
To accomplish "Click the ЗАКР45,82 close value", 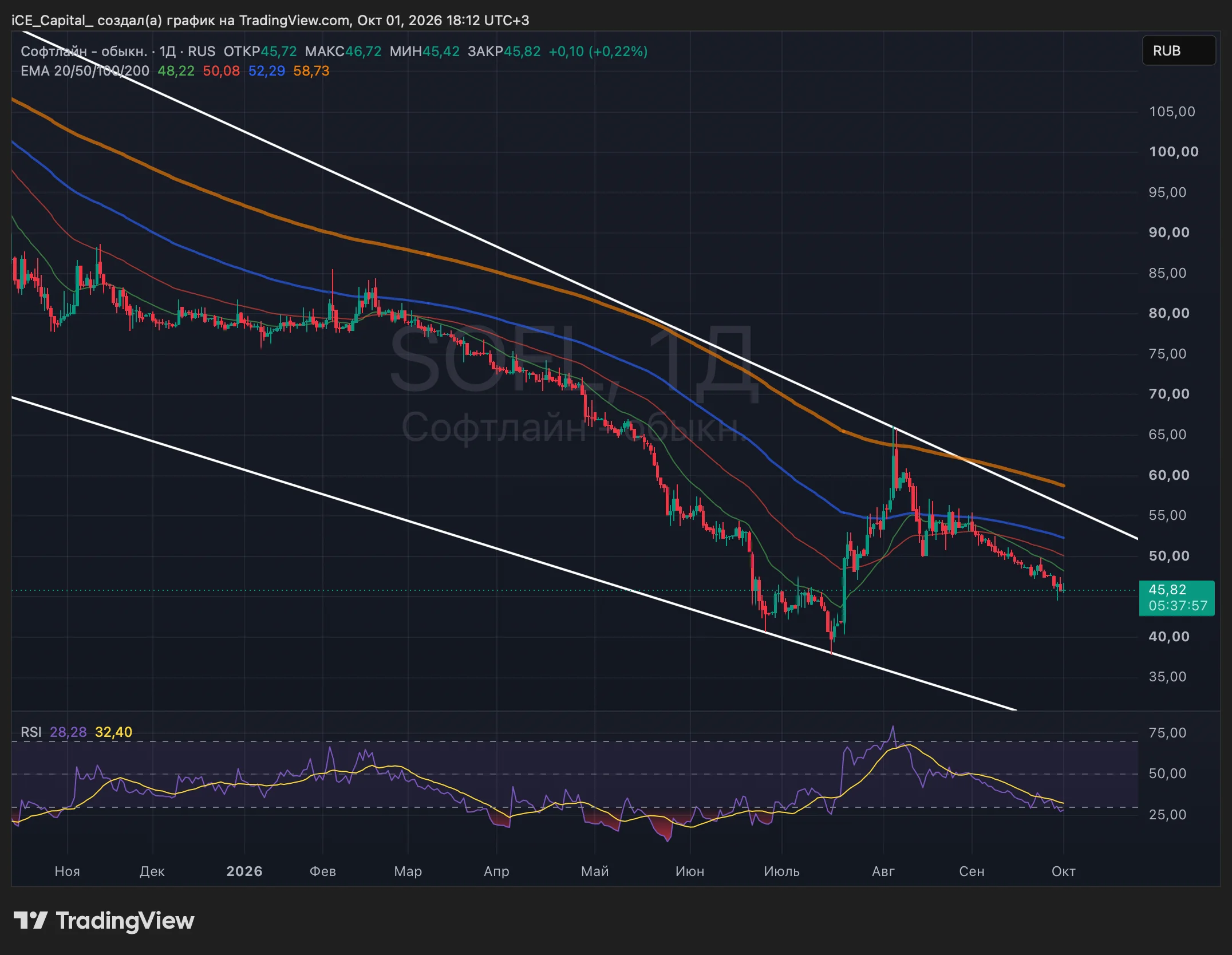I will (504, 52).
